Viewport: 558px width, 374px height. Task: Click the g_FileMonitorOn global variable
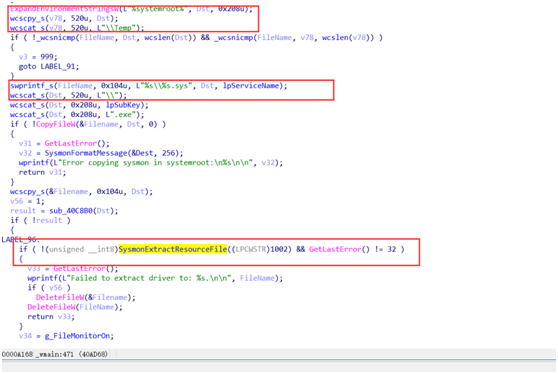pos(79,336)
